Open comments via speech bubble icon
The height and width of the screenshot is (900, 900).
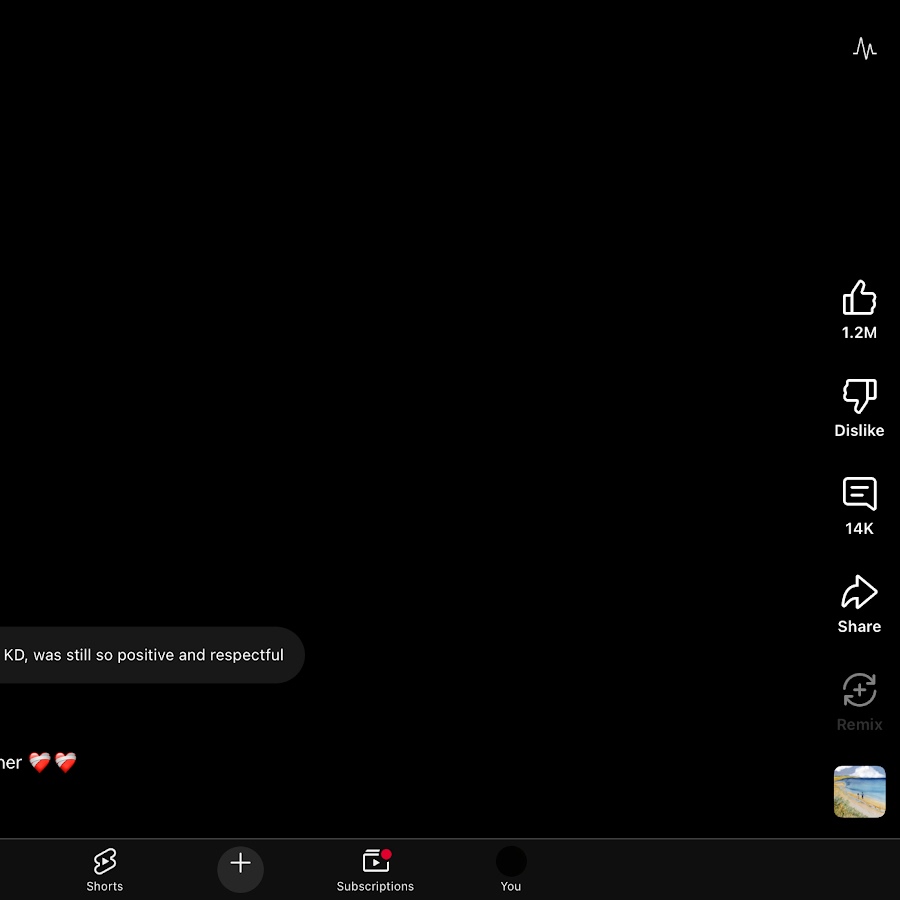pyautogui.click(x=859, y=494)
